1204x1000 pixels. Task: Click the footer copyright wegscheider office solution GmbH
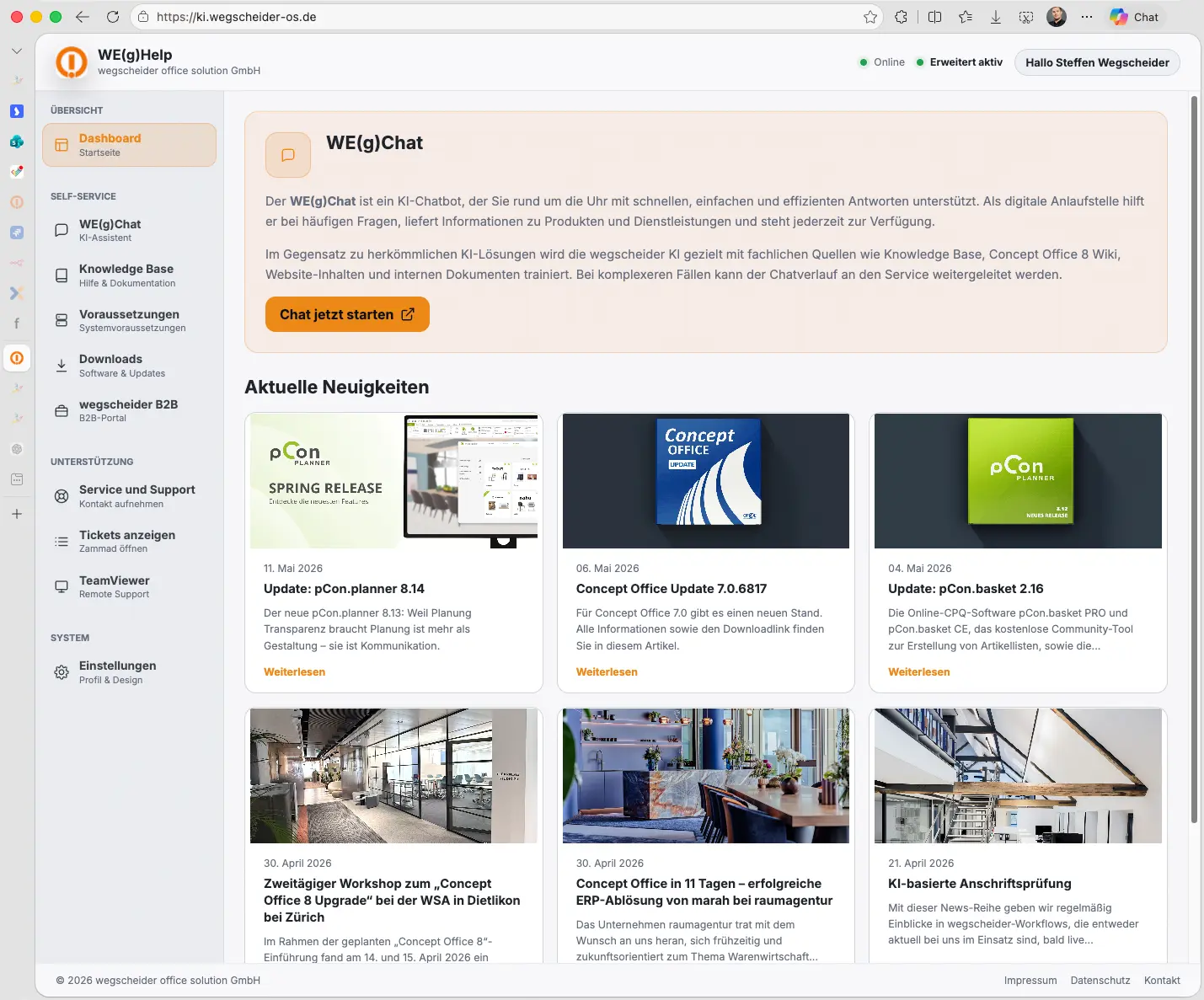point(158,981)
